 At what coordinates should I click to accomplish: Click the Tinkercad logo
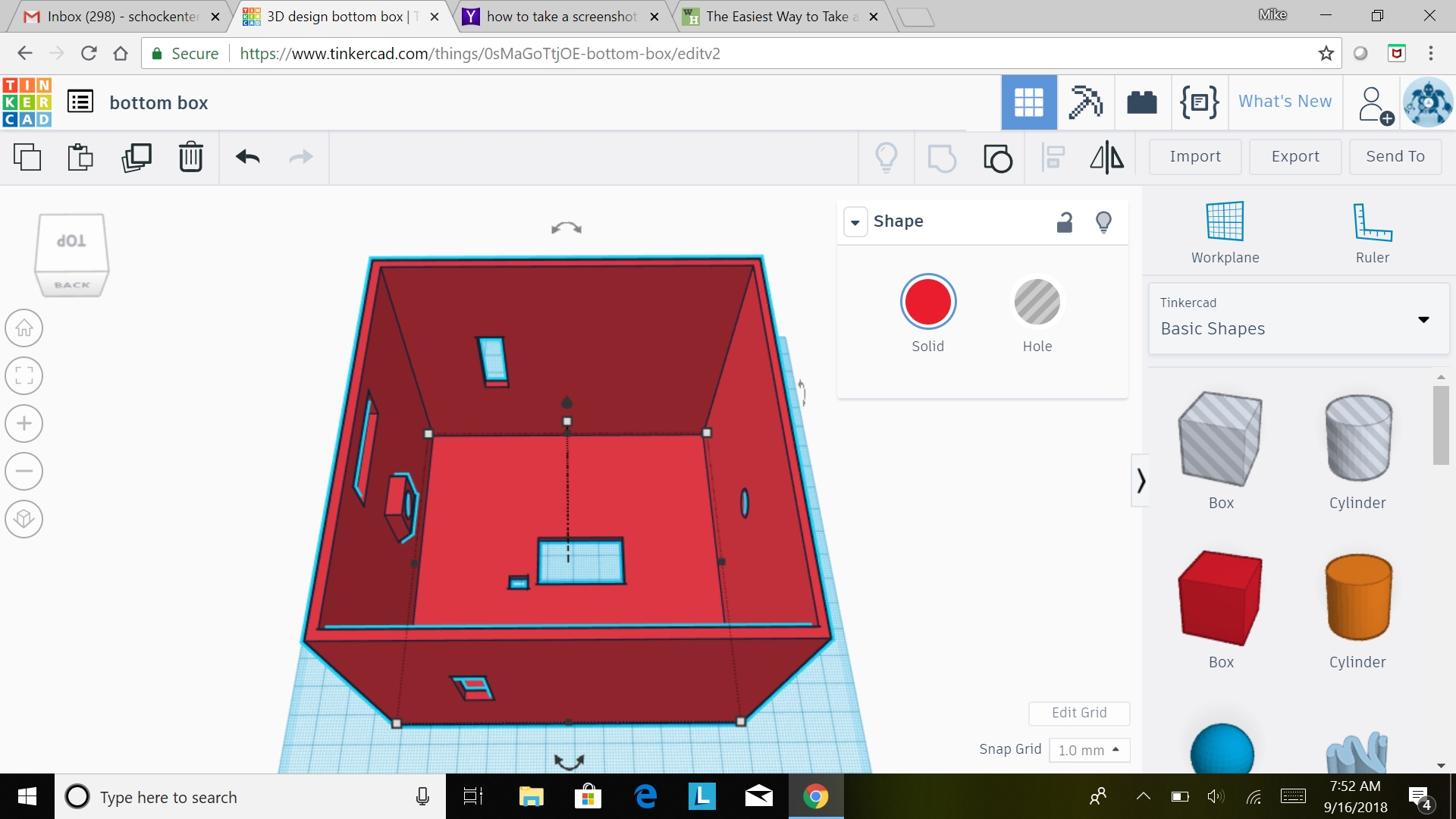click(27, 102)
